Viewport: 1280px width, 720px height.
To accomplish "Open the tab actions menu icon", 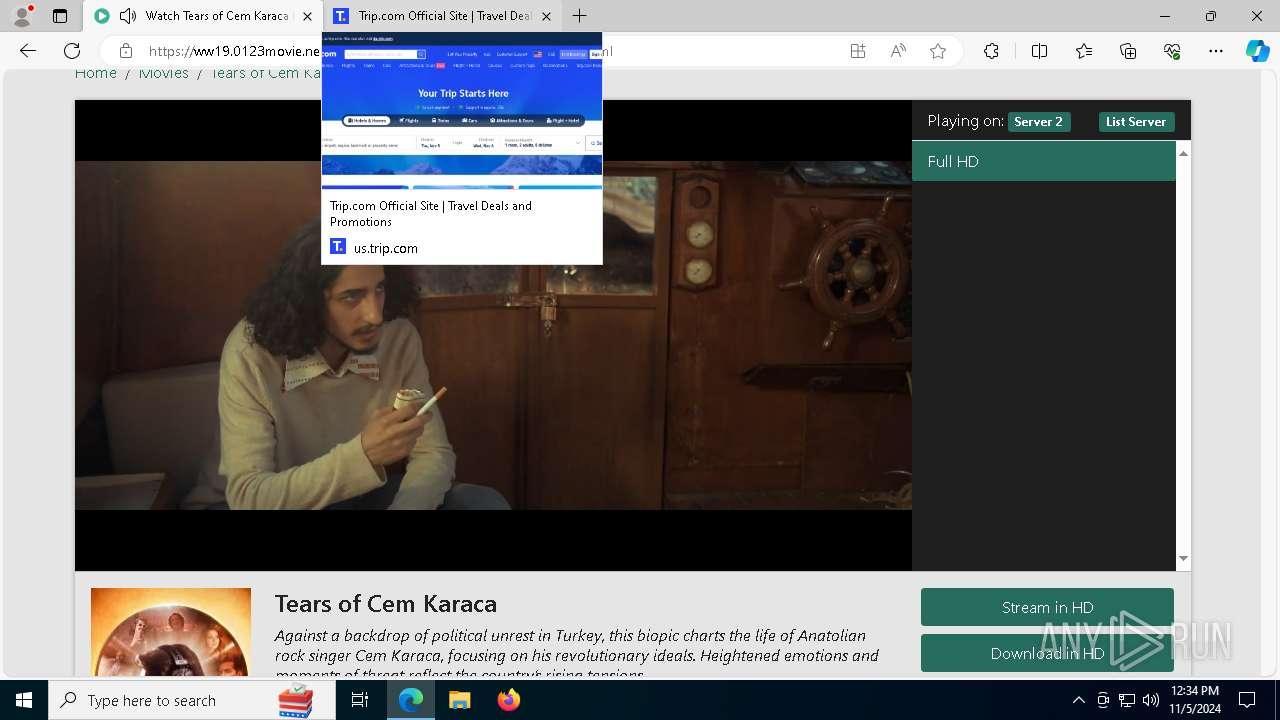I will [x=60, y=16].
